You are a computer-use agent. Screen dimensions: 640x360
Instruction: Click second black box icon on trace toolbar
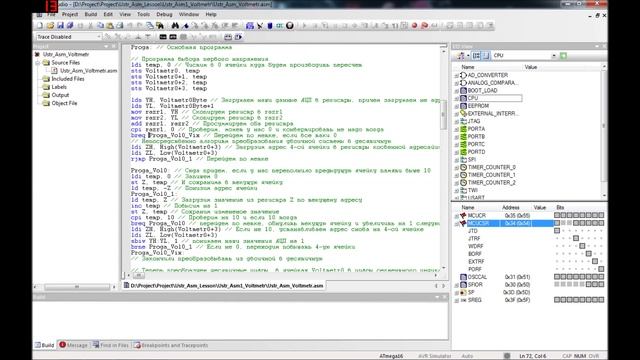(173, 37)
